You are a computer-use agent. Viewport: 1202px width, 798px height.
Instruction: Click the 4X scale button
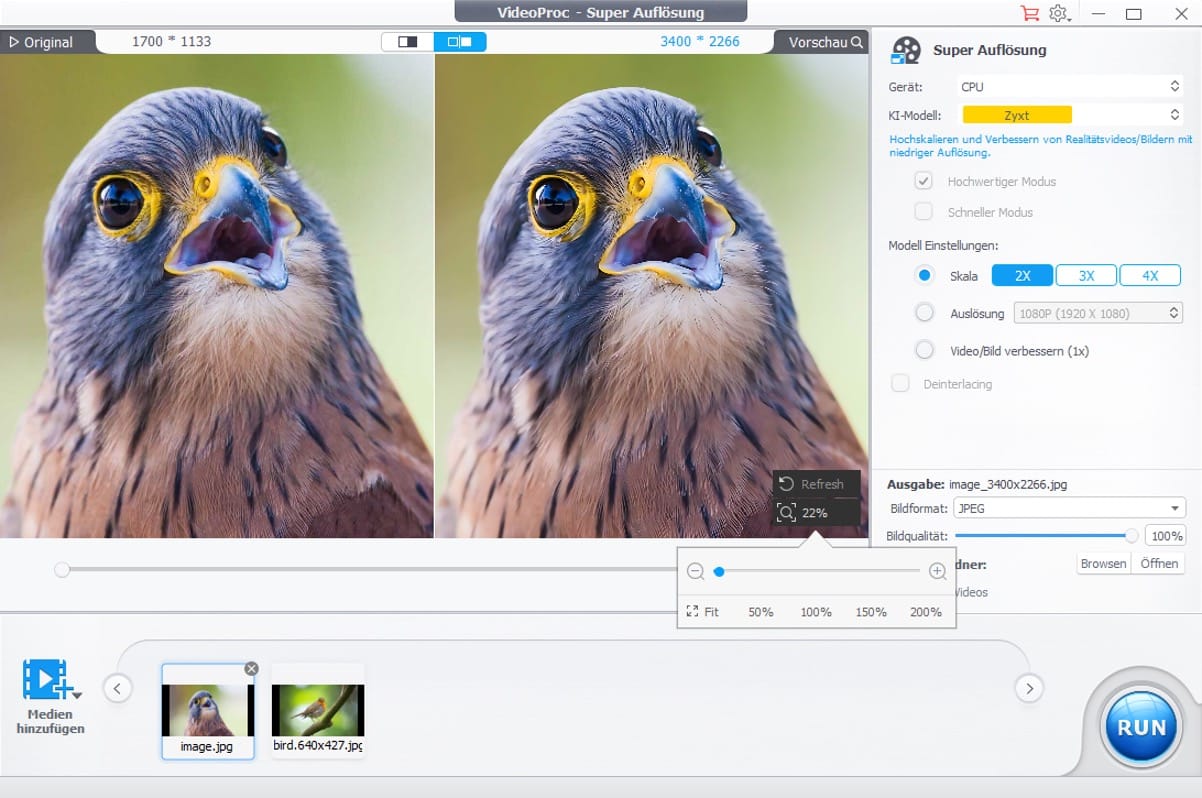coord(1150,276)
